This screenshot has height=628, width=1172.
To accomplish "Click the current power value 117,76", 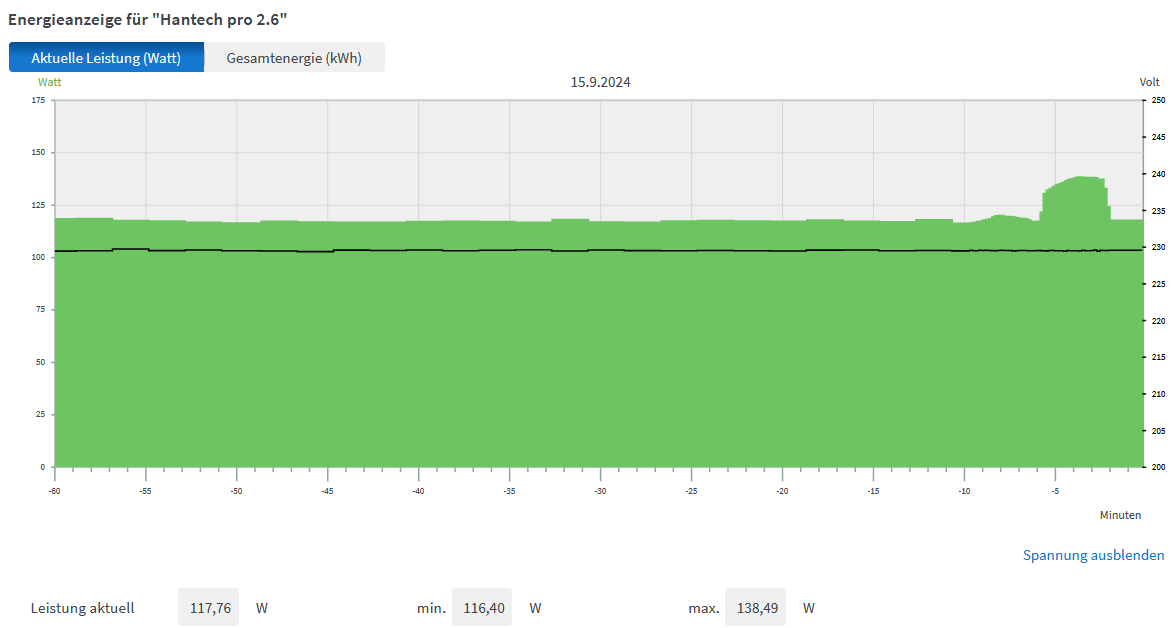I will click(x=209, y=608).
